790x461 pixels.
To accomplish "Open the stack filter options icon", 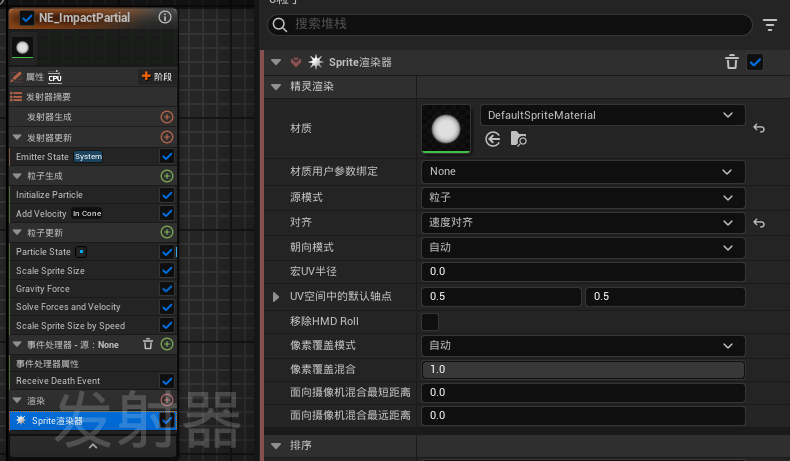I will [770, 24].
